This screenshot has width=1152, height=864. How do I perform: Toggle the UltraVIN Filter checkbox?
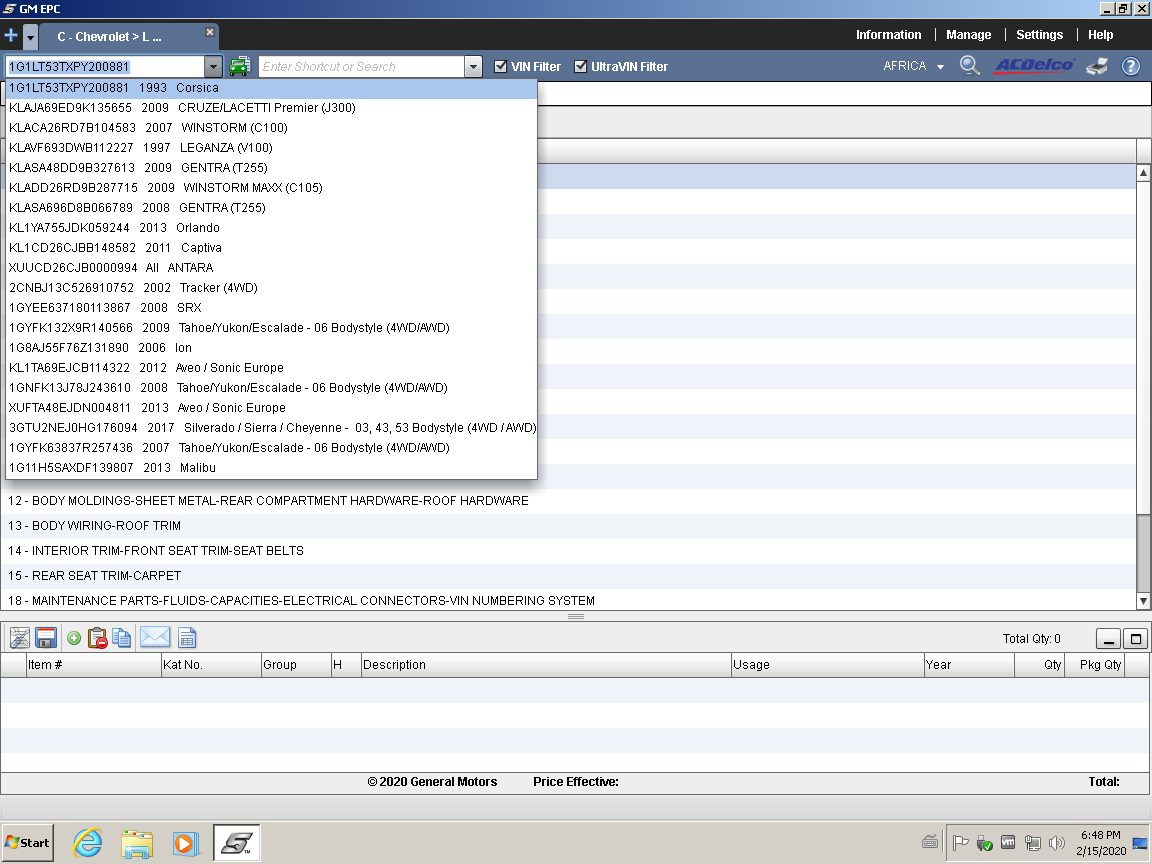pyautogui.click(x=581, y=67)
